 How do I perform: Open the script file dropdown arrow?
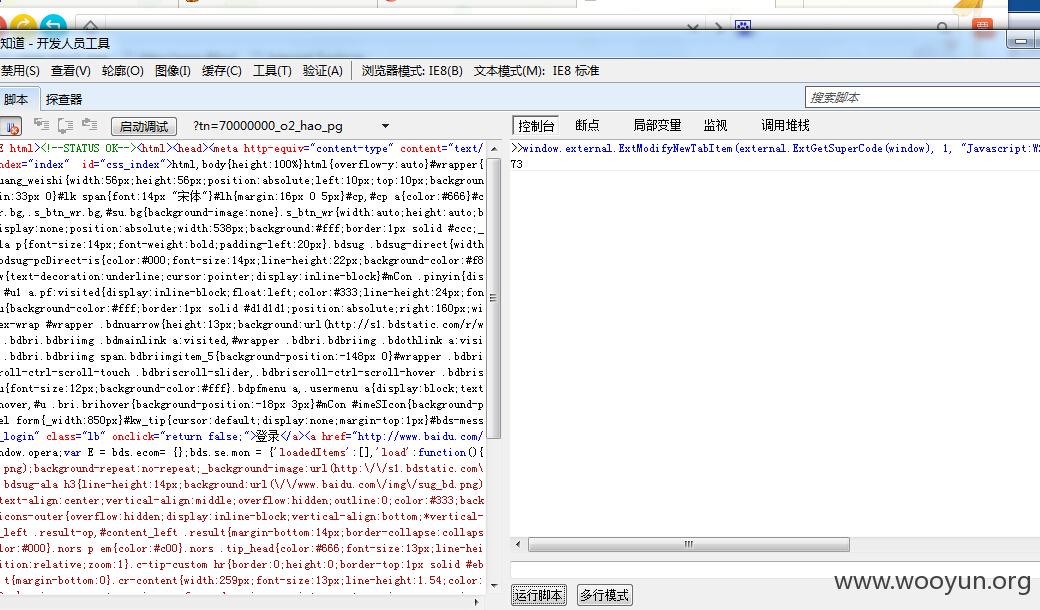[385, 126]
